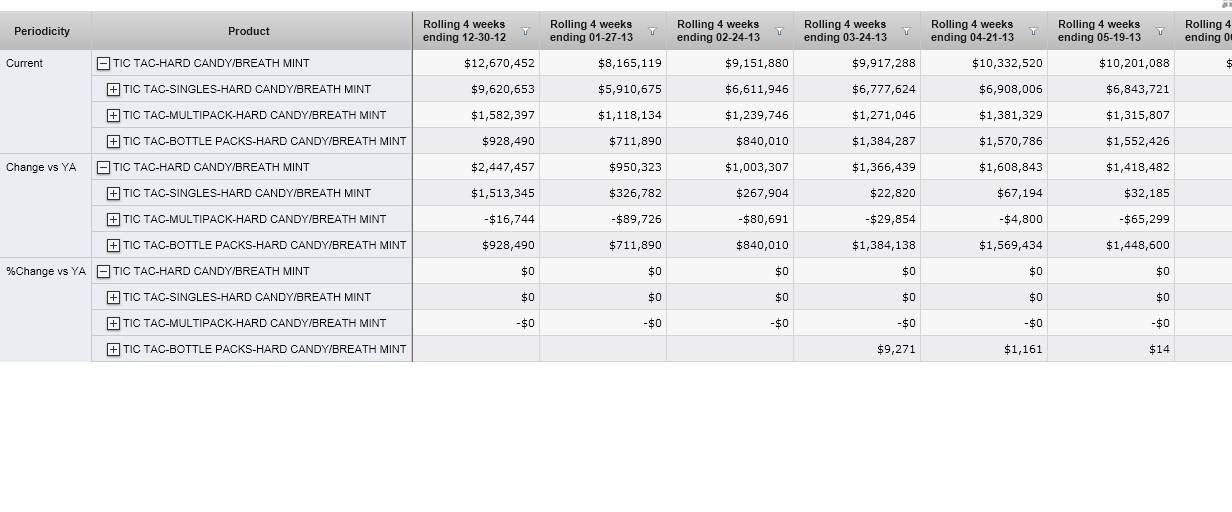Click Rolling 4 weeks ending 03-24-13 header

(845, 31)
